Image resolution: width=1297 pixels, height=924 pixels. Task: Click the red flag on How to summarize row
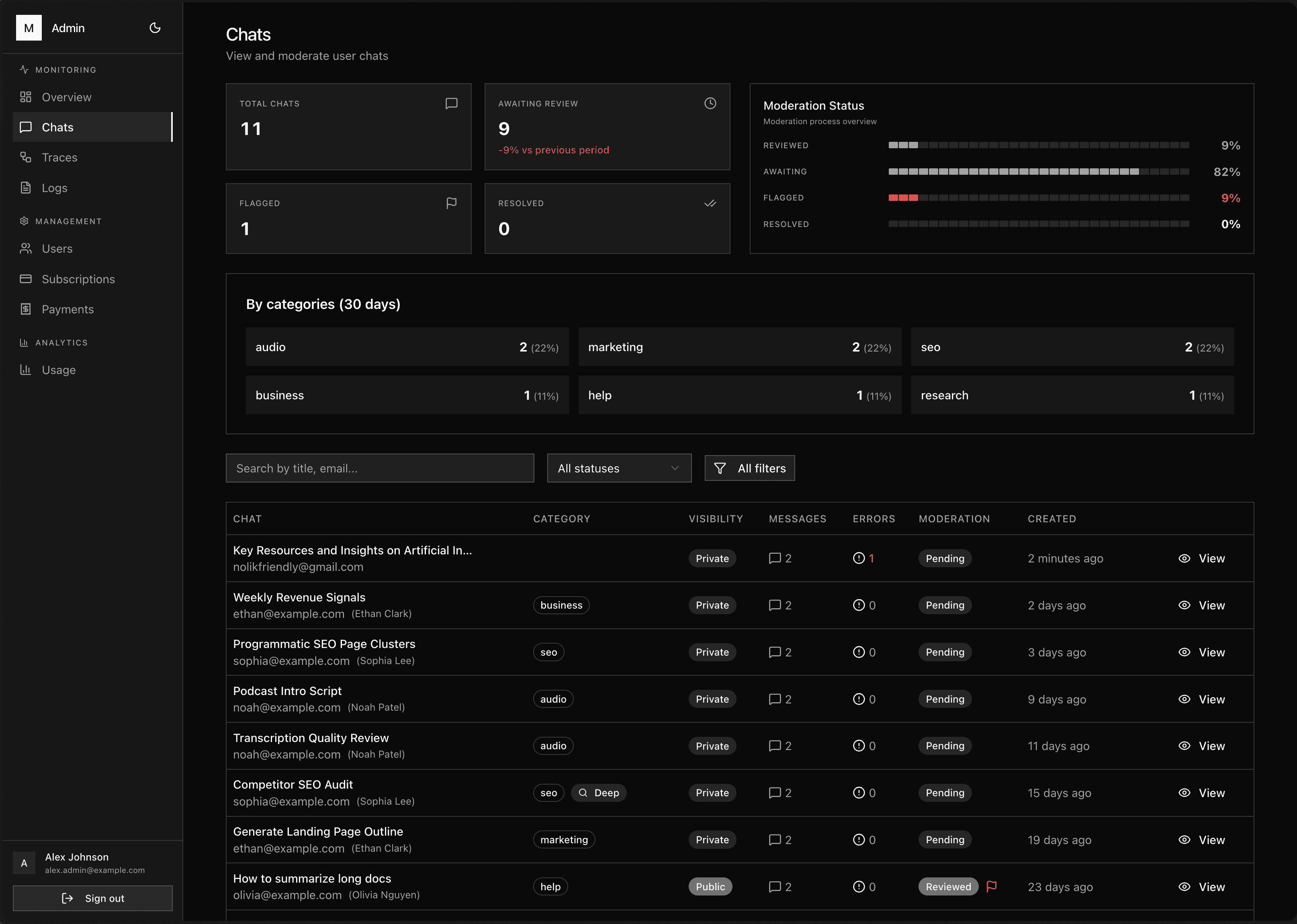point(991,886)
